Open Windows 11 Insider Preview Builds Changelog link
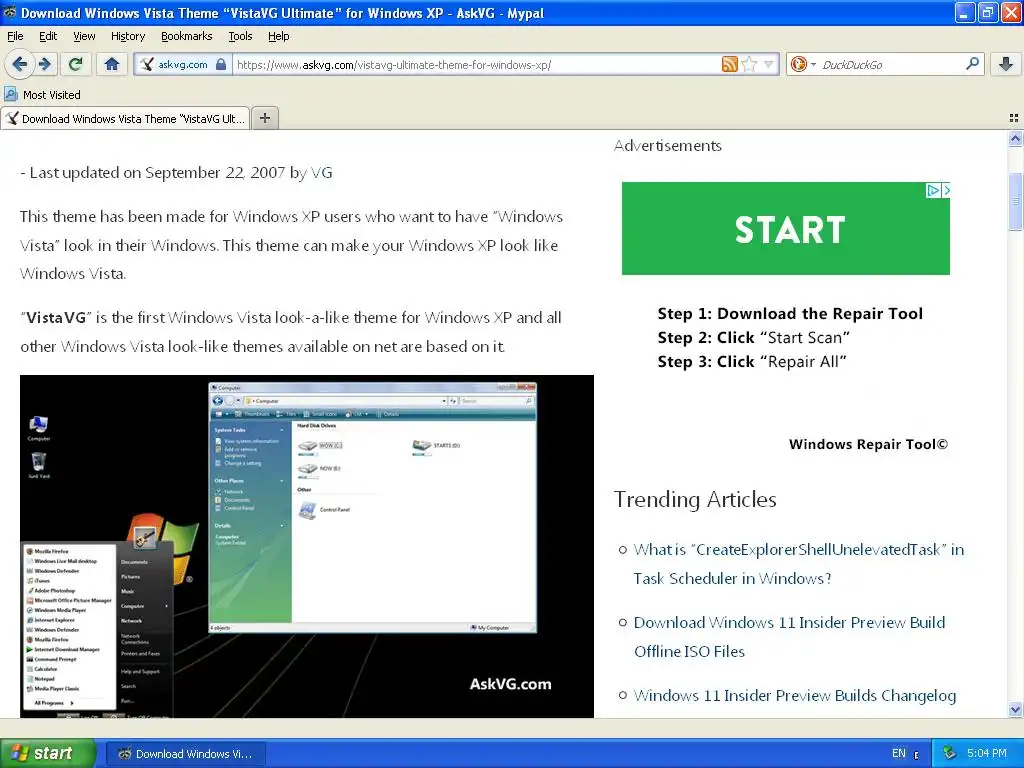1024x768 pixels. 795,696
